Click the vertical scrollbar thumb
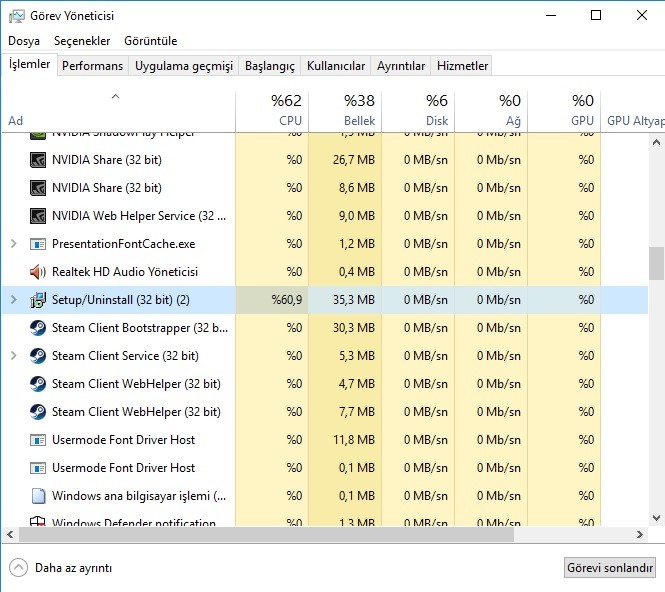Viewport: 665px width, 592px height. [656, 263]
